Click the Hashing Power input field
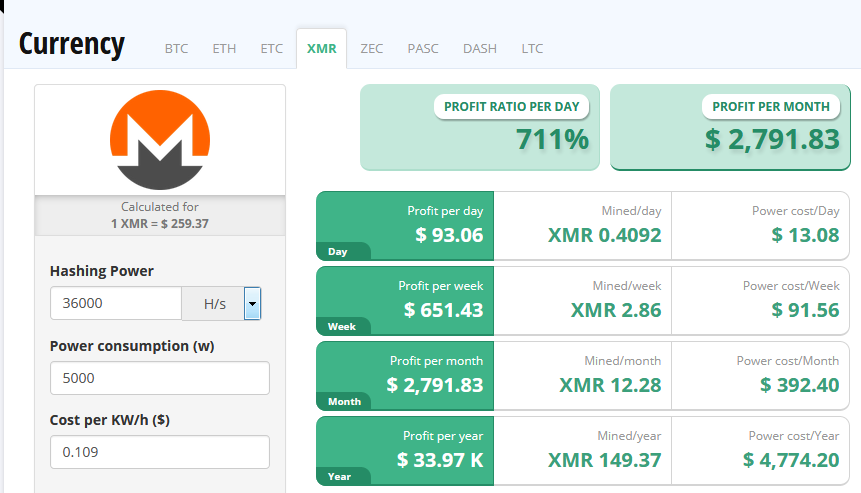Image resolution: width=861 pixels, height=493 pixels. (x=116, y=303)
